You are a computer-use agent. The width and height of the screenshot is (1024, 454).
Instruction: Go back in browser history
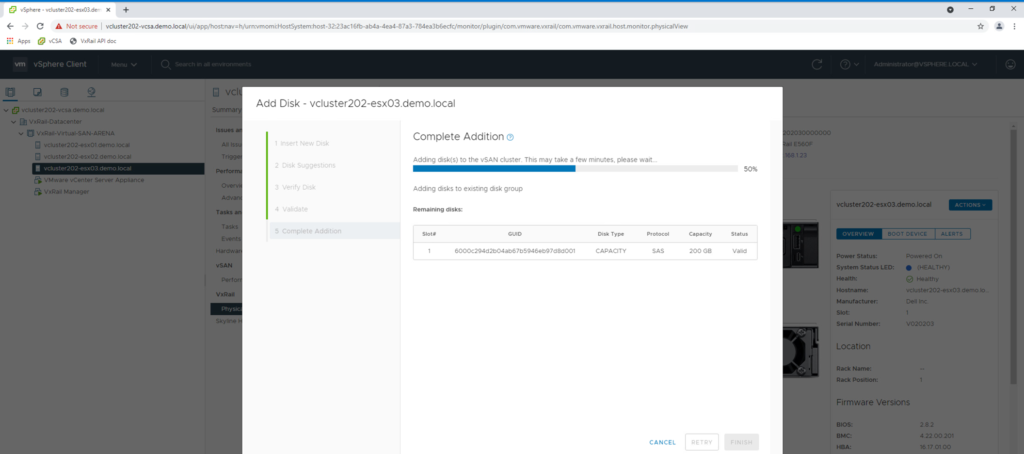coord(9,26)
